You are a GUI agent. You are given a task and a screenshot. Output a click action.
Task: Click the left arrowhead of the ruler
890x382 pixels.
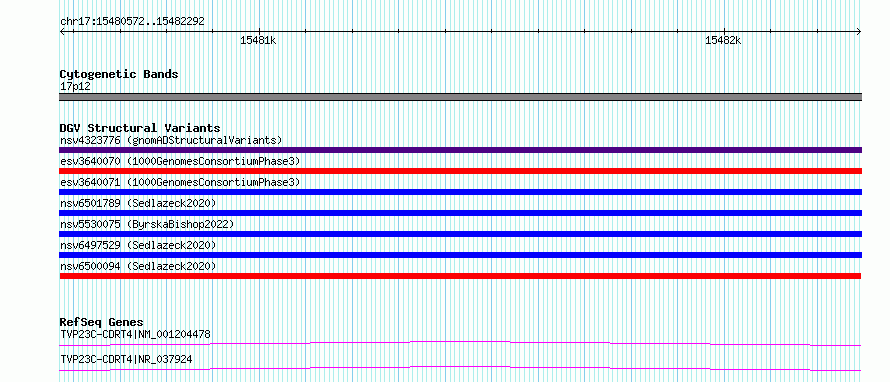[x=62, y=31]
